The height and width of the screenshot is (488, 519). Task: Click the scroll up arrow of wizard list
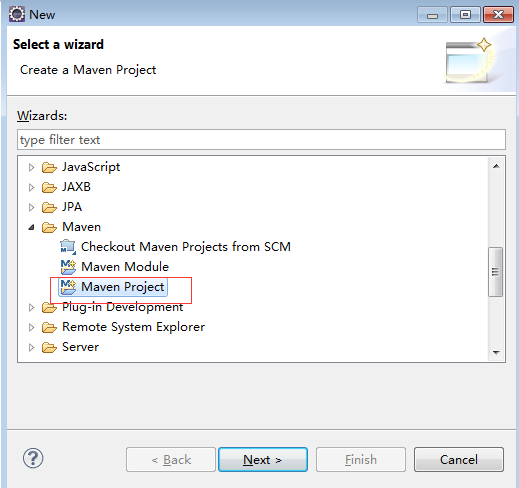[496, 166]
